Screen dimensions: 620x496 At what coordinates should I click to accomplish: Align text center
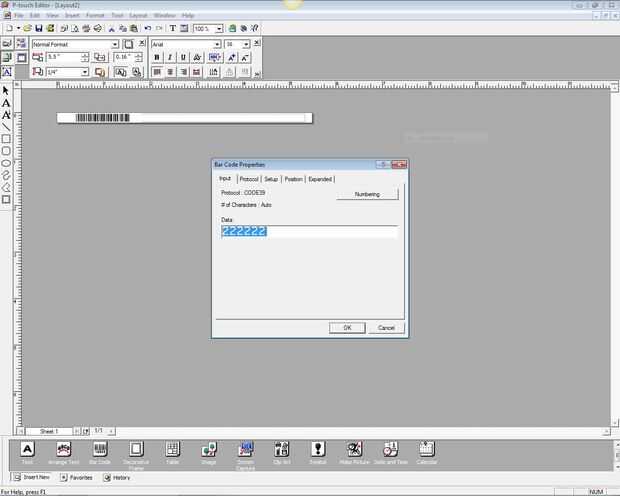tap(170, 72)
